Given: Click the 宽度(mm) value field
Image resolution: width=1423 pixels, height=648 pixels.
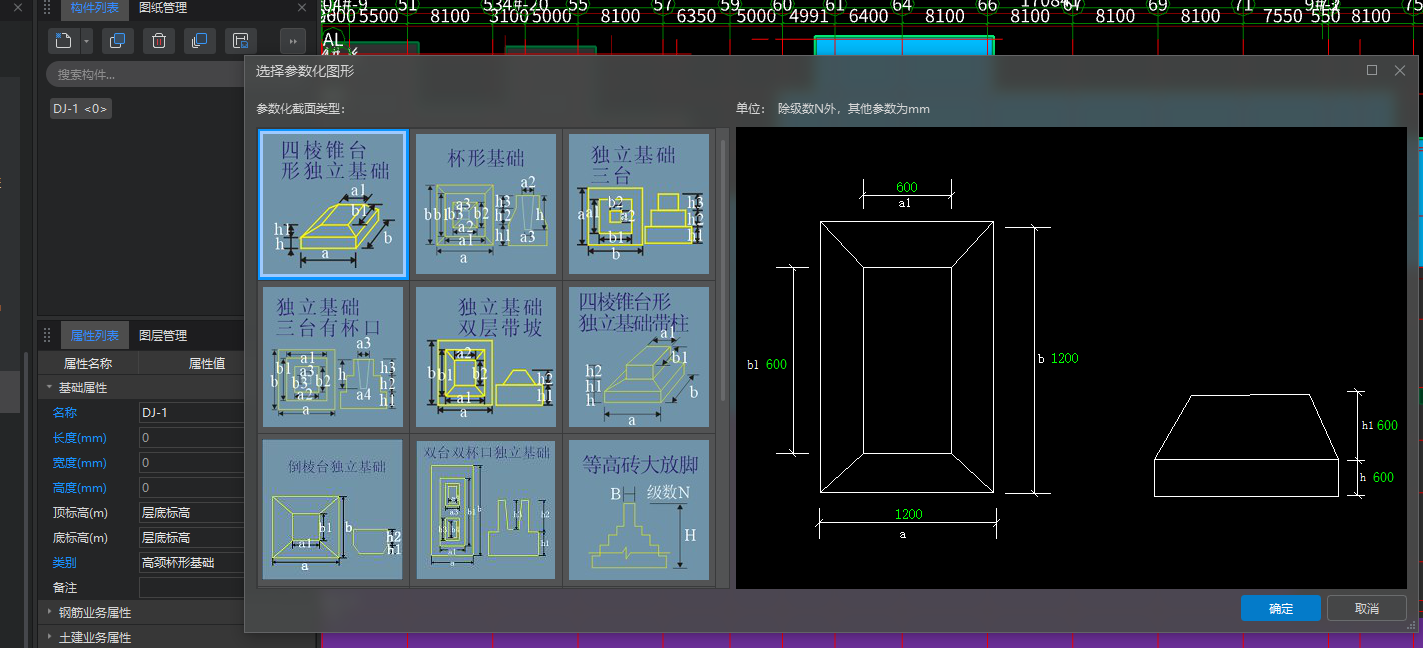Looking at the screenshot, I should [191, 462].
